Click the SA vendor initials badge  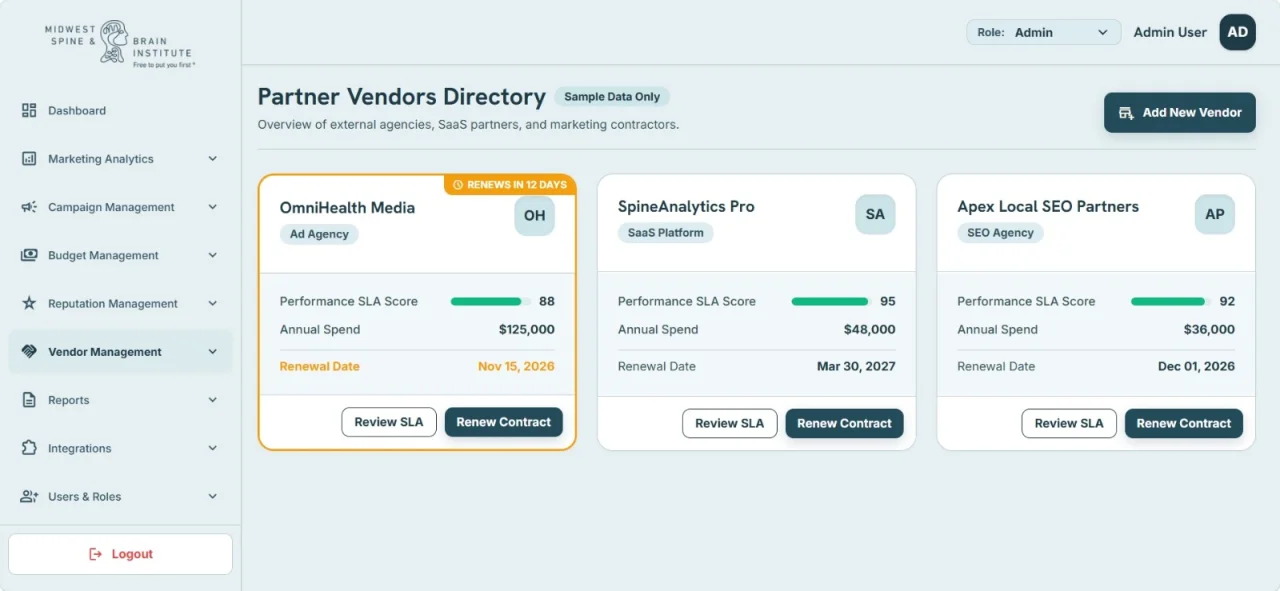tap(875, 214)
